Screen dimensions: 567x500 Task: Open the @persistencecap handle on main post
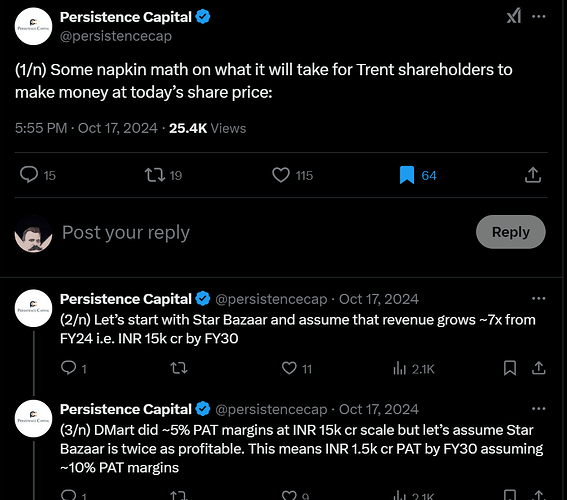click(116, 36)
